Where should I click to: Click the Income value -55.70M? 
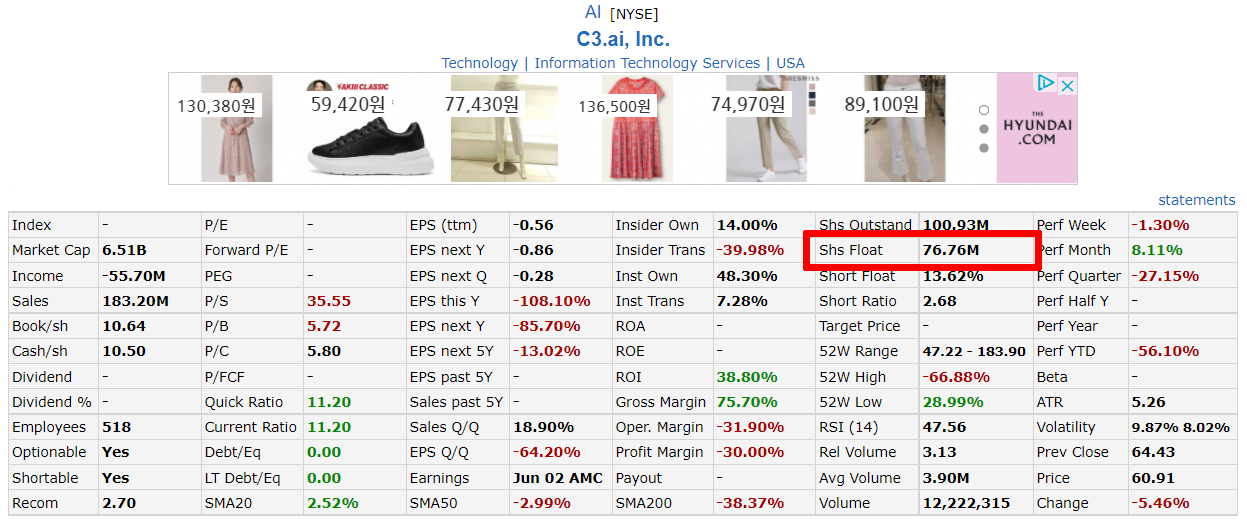tap(134, 276)
